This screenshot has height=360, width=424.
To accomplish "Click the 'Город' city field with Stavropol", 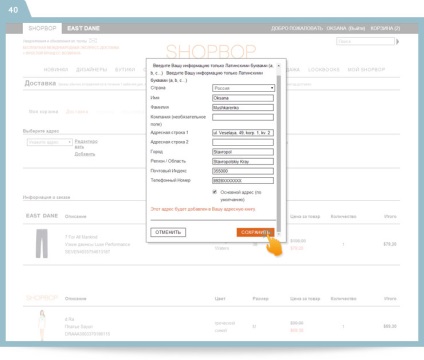I will tap(243, 152).
